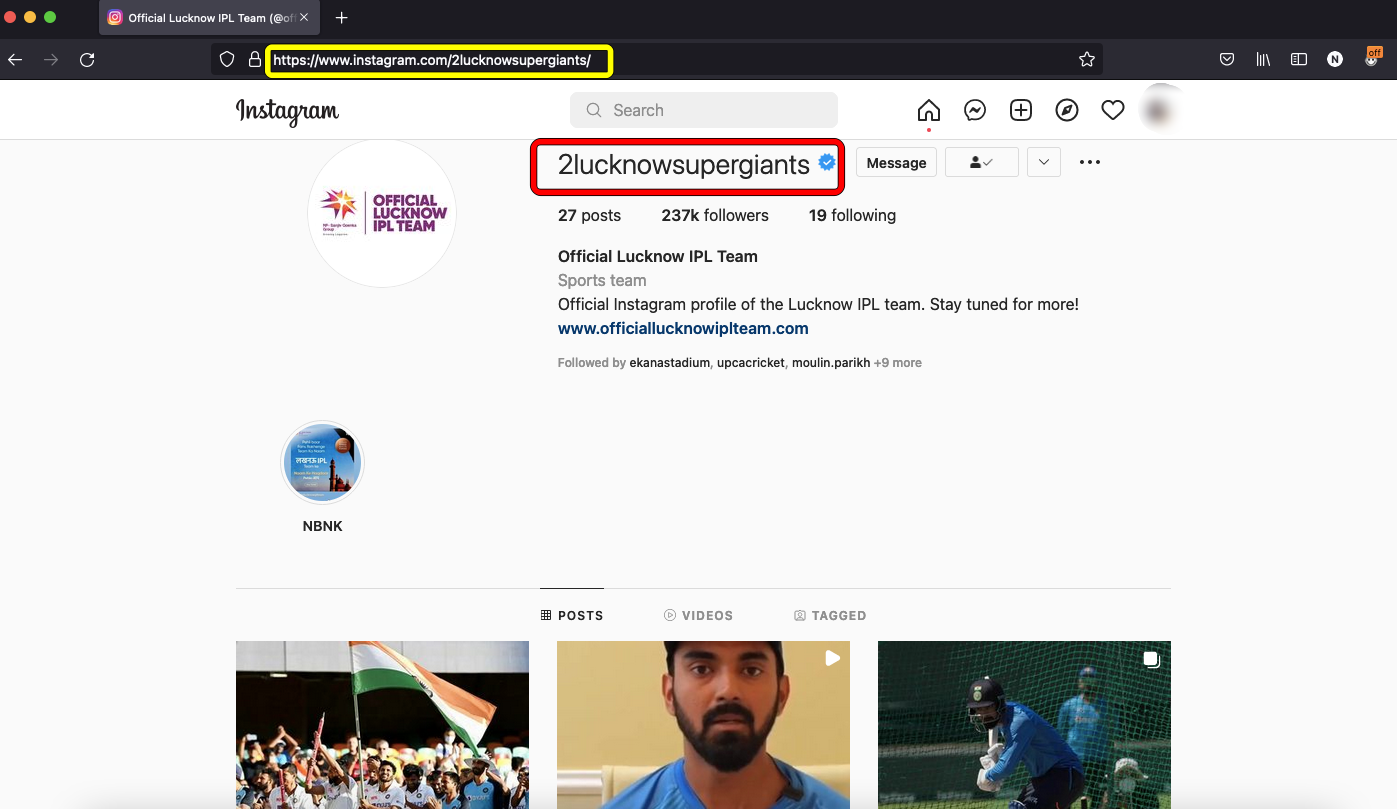Screen dimensions: 1397x809
Task: Open ekanastadium follower link
Action: tap(670, 363)
